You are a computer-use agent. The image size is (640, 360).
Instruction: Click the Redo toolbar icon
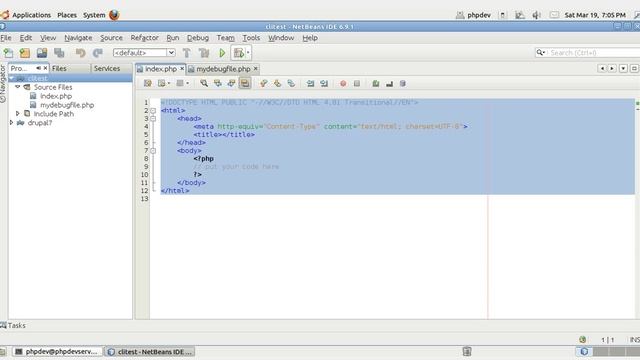click(x=98, y=53)
